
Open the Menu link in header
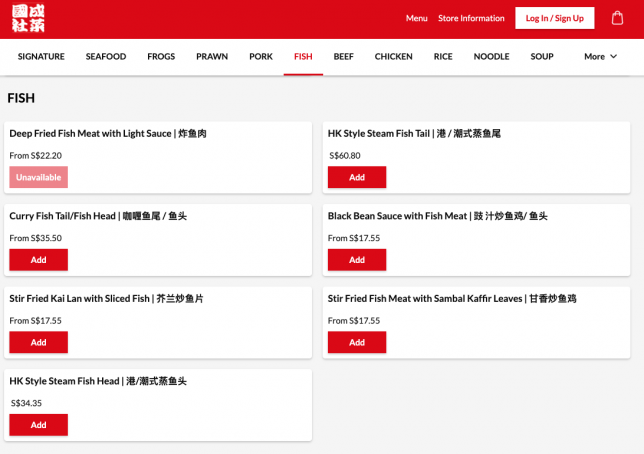(x=416, y=18)
